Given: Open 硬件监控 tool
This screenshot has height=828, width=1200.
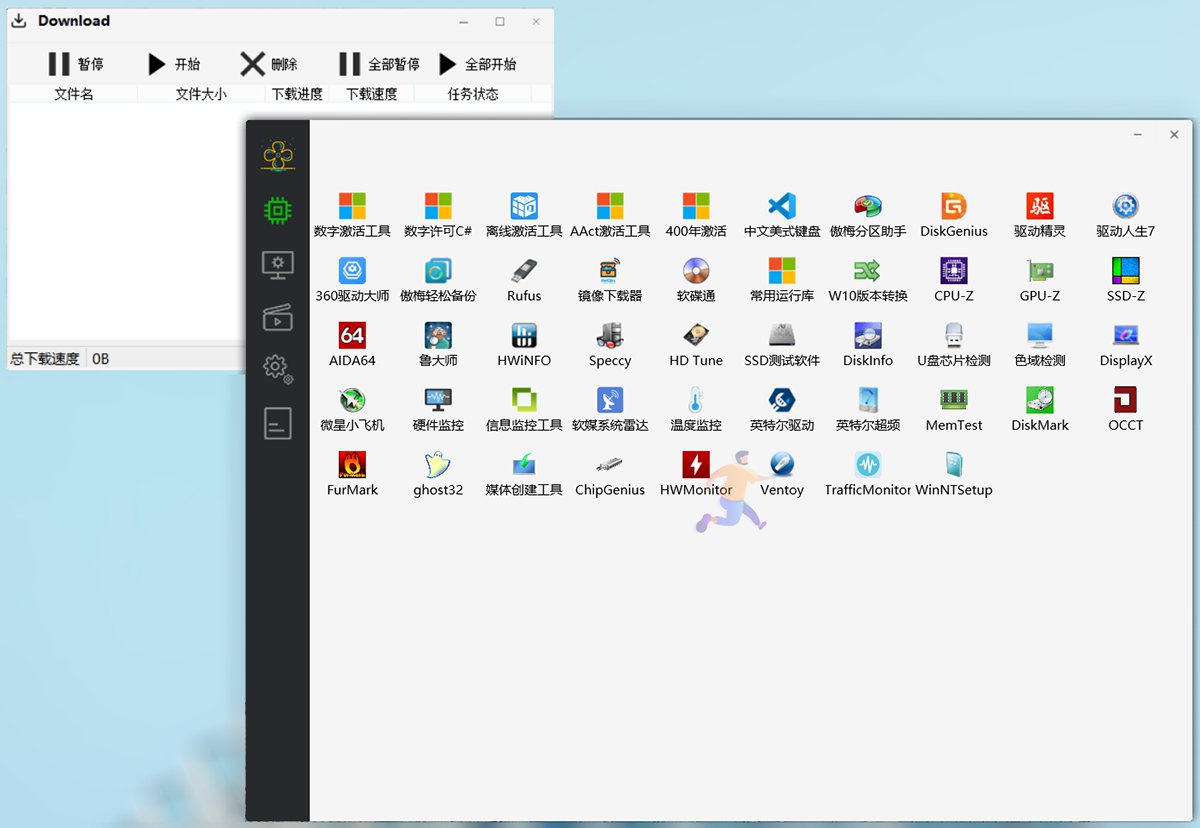Looking at the screenshot, I should (x=438, y=410).
